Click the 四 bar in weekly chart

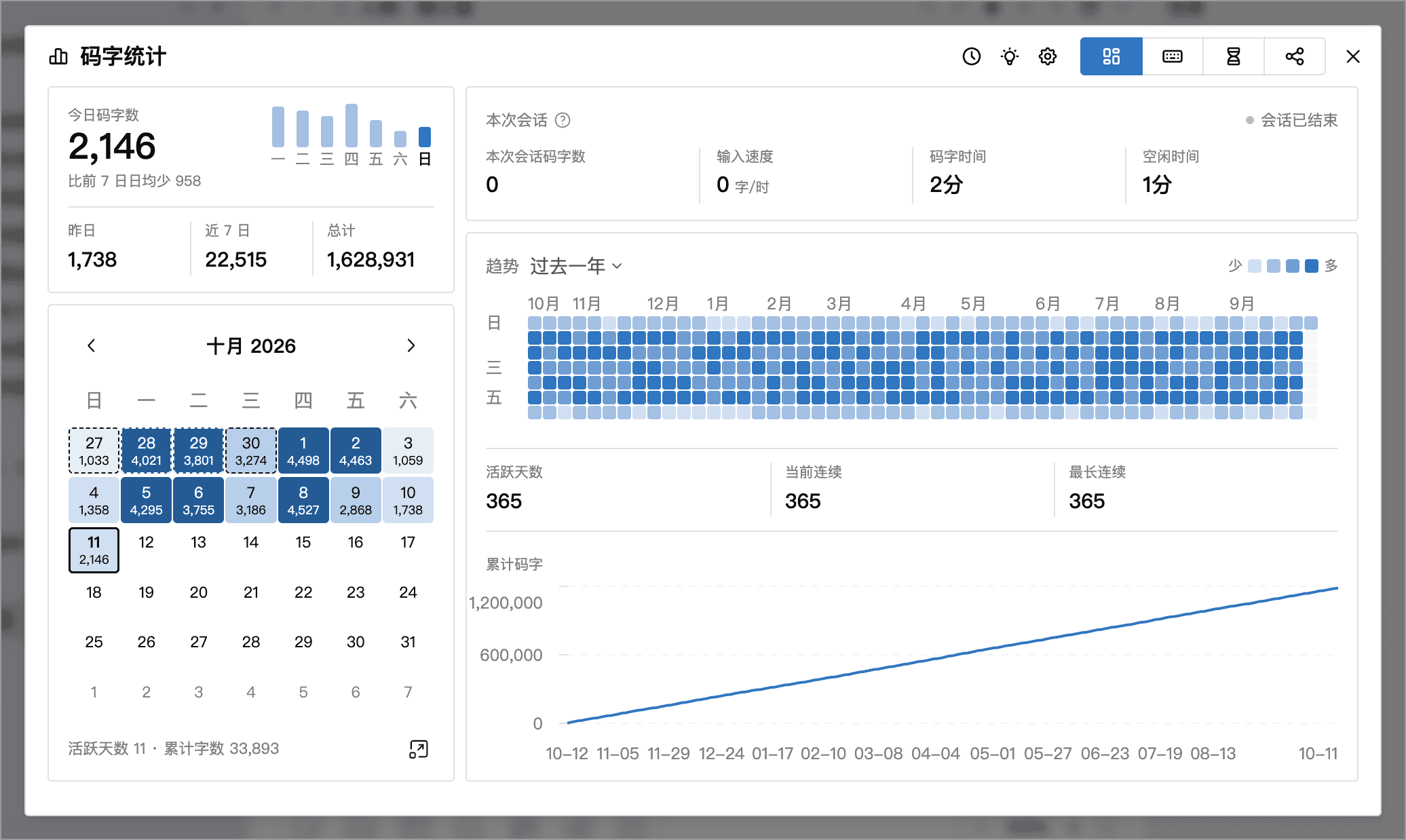(x=351, y=126)
